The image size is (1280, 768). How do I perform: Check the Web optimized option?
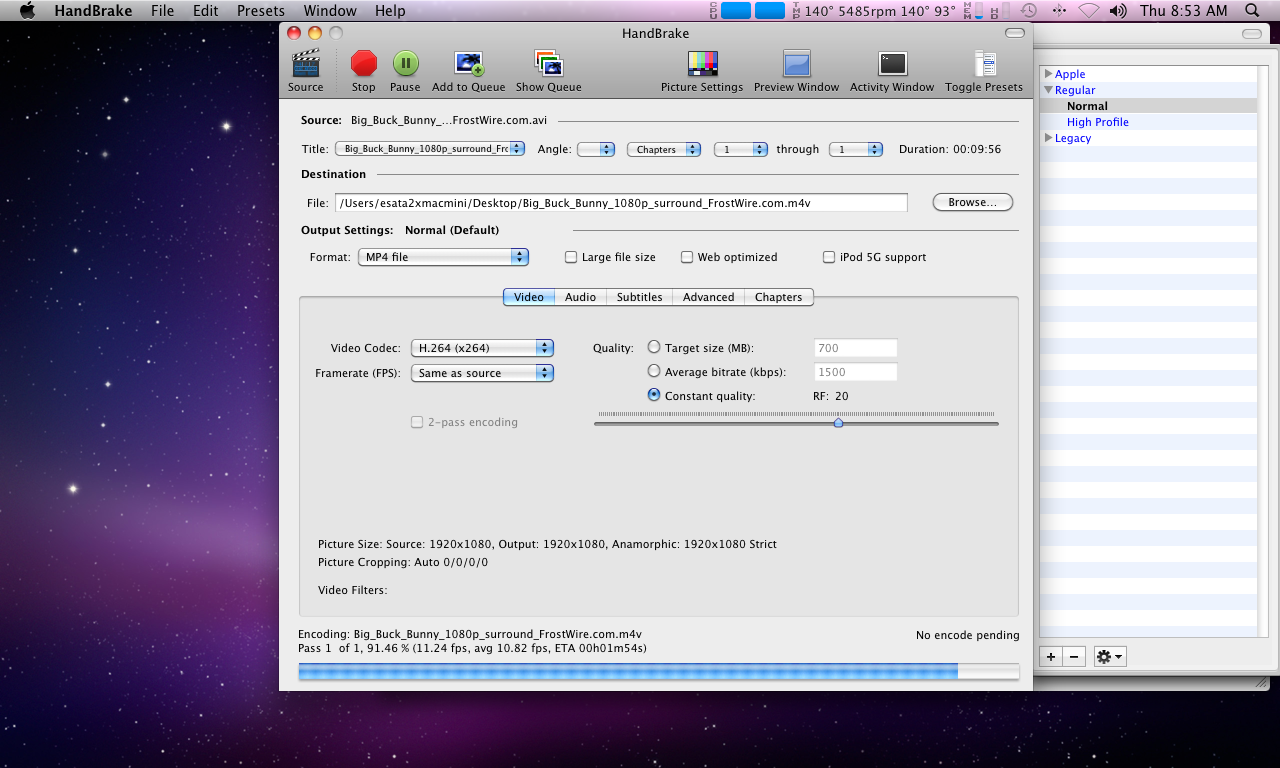point(687,257)
